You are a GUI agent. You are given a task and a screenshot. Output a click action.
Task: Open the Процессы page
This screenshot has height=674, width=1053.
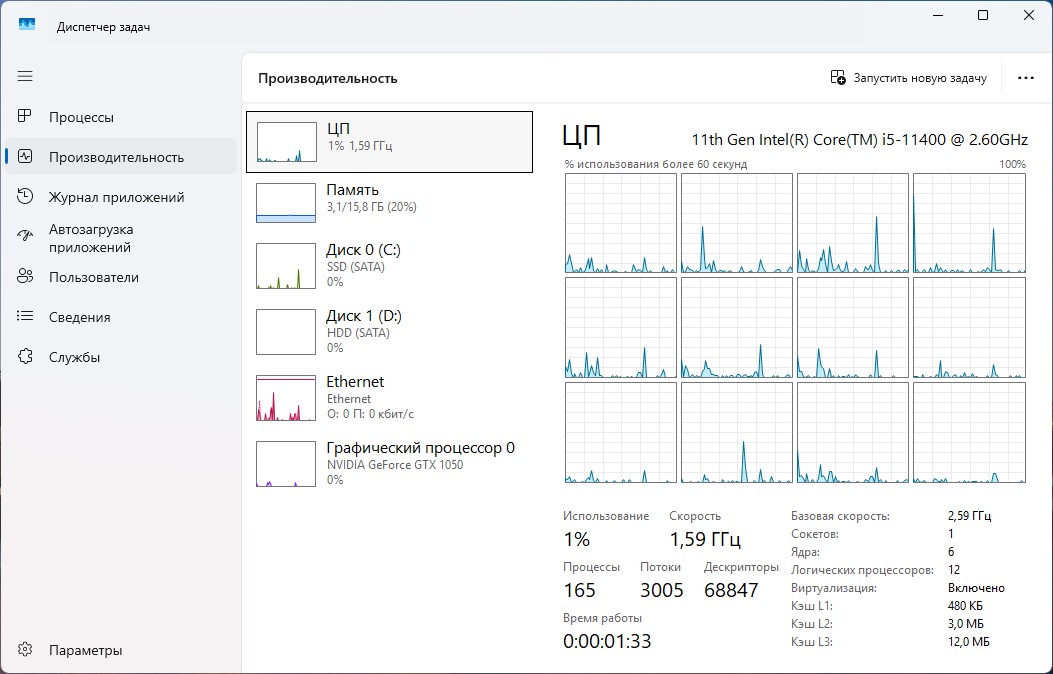(121, 117)
